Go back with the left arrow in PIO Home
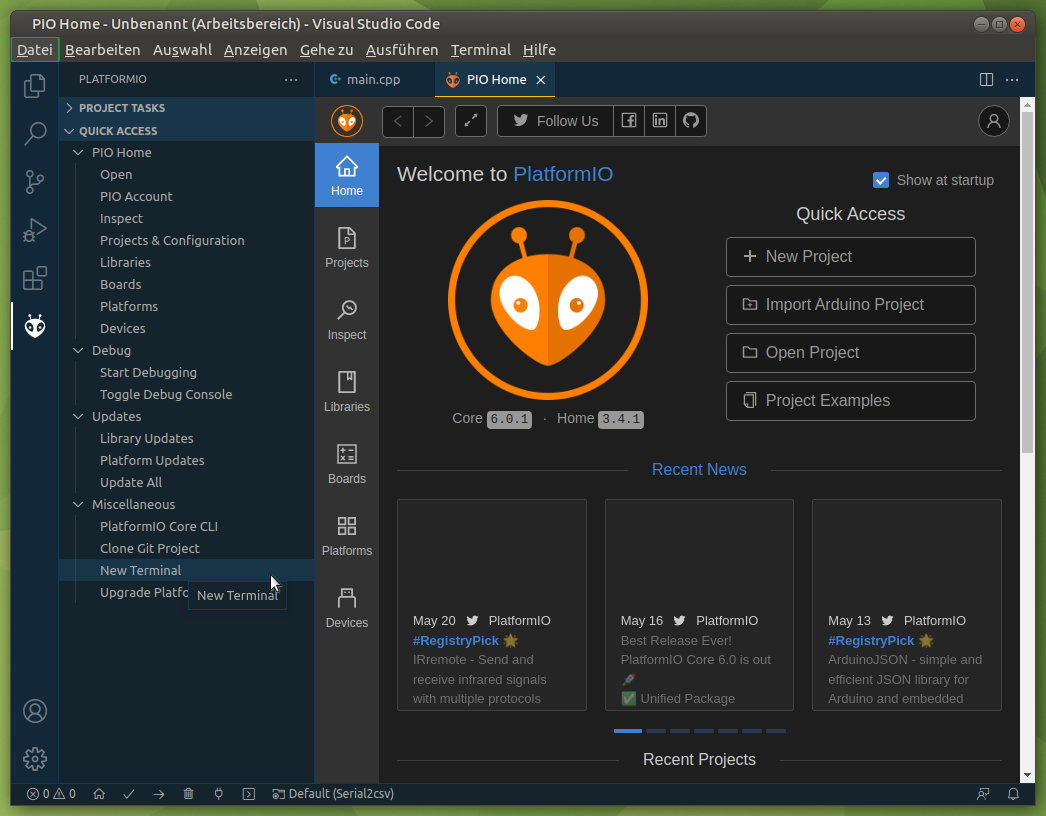This screenshot has height=816, width=1046. 398,121
